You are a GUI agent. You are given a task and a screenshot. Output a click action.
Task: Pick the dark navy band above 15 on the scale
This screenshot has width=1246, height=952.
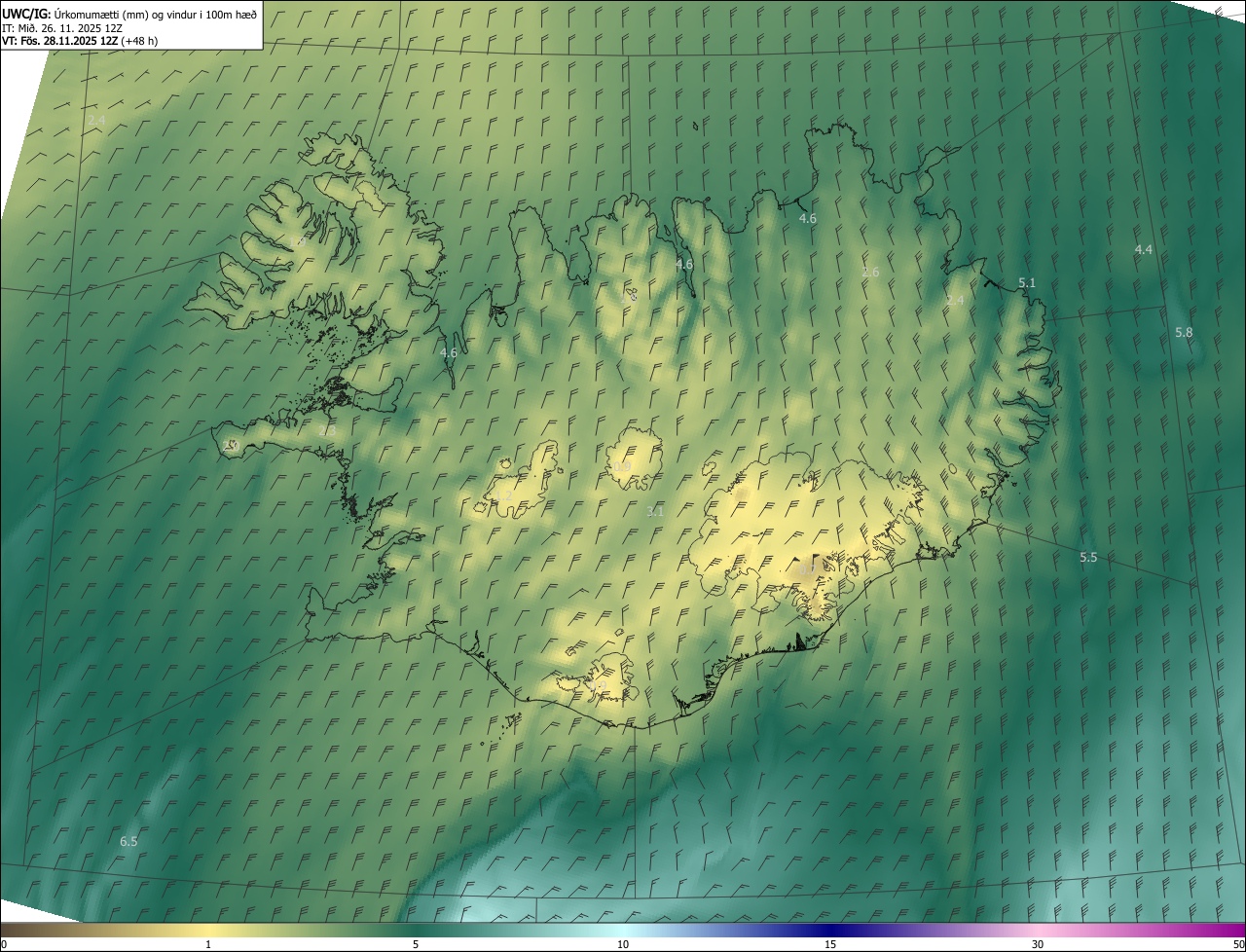pos(830,931)
